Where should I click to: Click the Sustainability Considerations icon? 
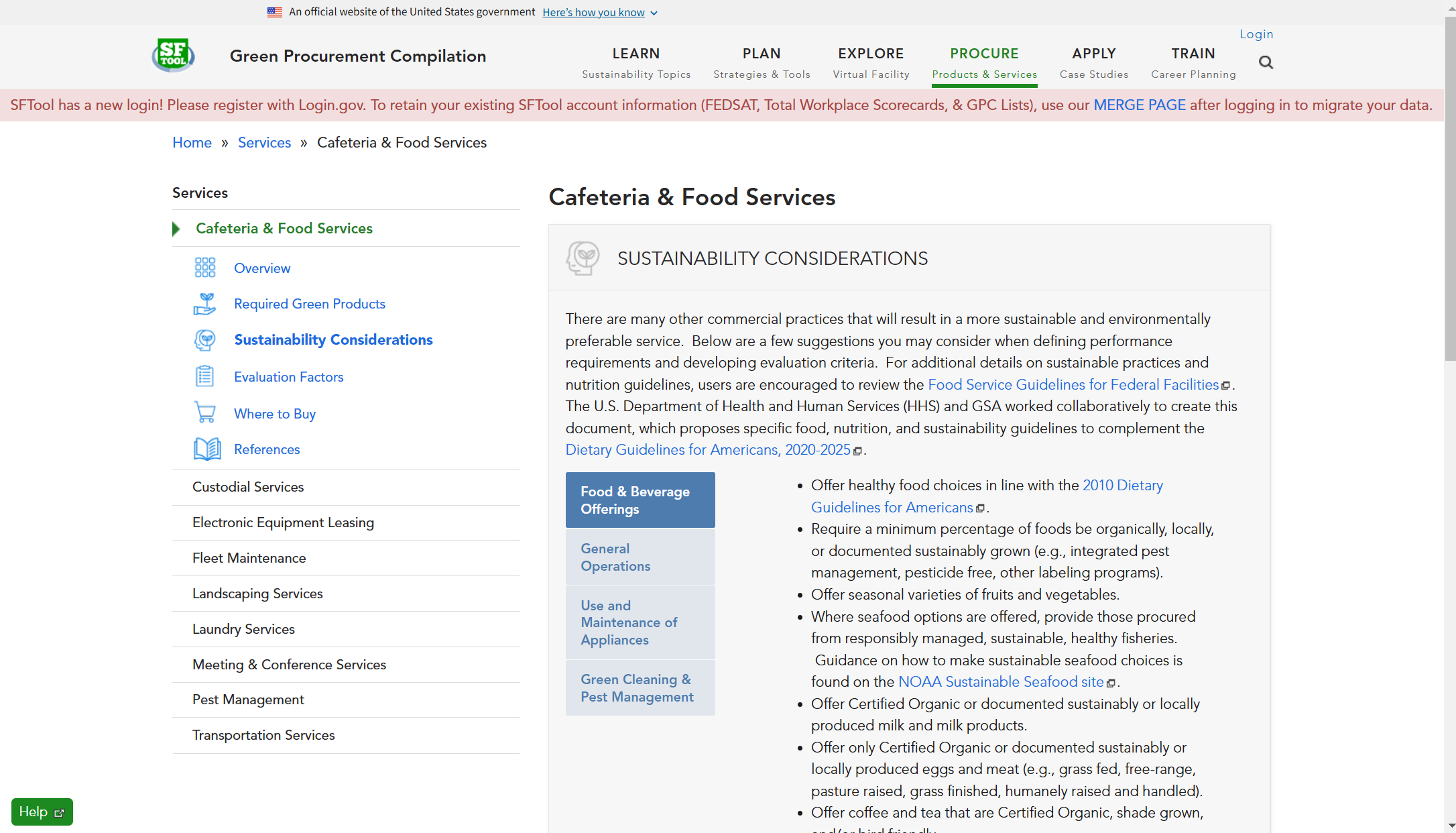pos(204,340)
